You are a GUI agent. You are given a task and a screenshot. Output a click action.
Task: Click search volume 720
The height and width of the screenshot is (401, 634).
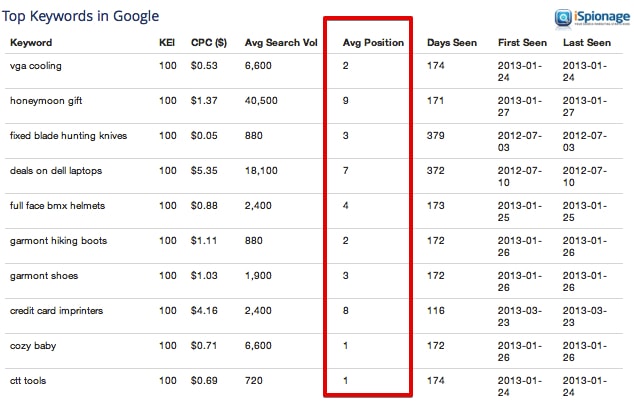point(254,381)
